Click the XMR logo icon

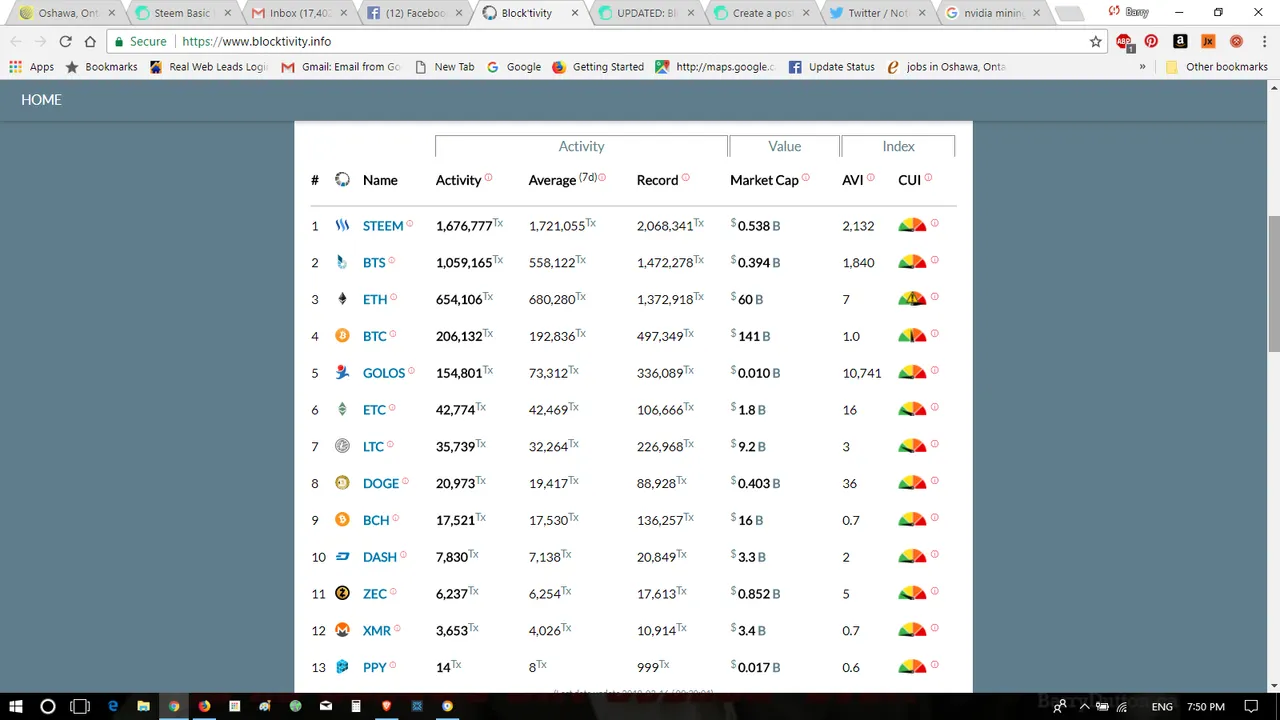[342, 630]
